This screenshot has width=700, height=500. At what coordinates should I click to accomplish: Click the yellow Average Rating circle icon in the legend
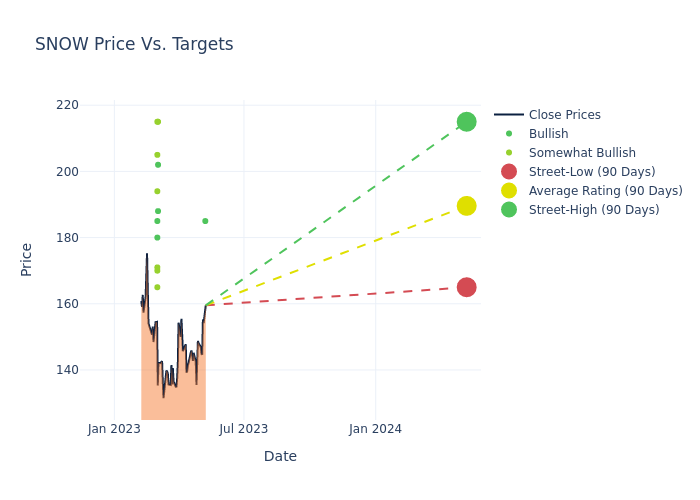pos(509,191)
